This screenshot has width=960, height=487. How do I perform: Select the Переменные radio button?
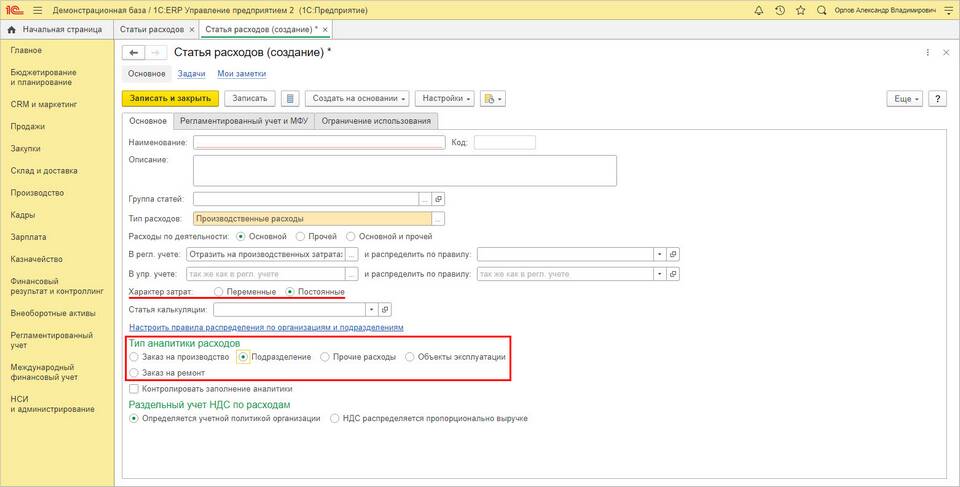point(220,291)
